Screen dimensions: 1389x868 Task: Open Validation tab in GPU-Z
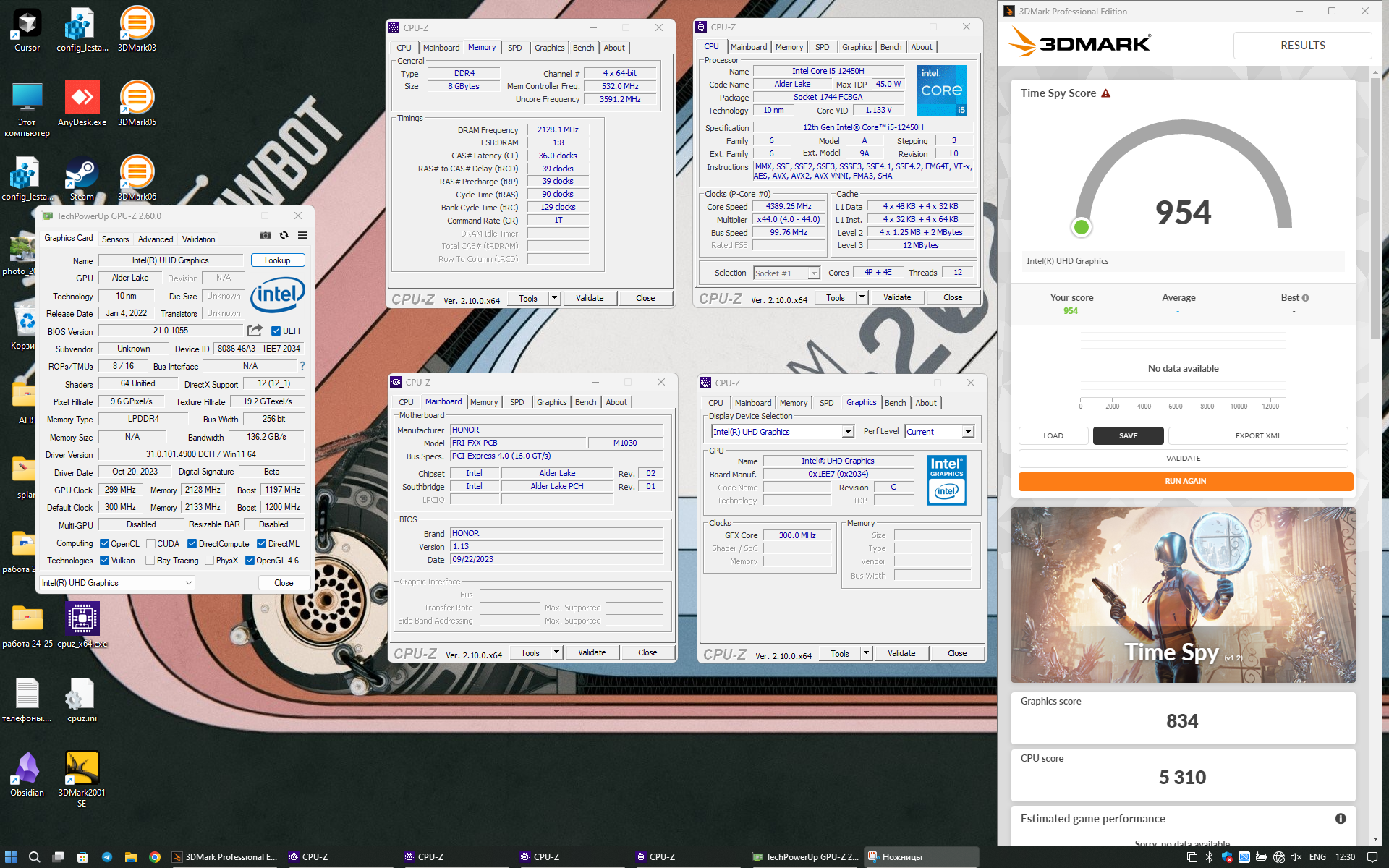(x=198, y=239)
